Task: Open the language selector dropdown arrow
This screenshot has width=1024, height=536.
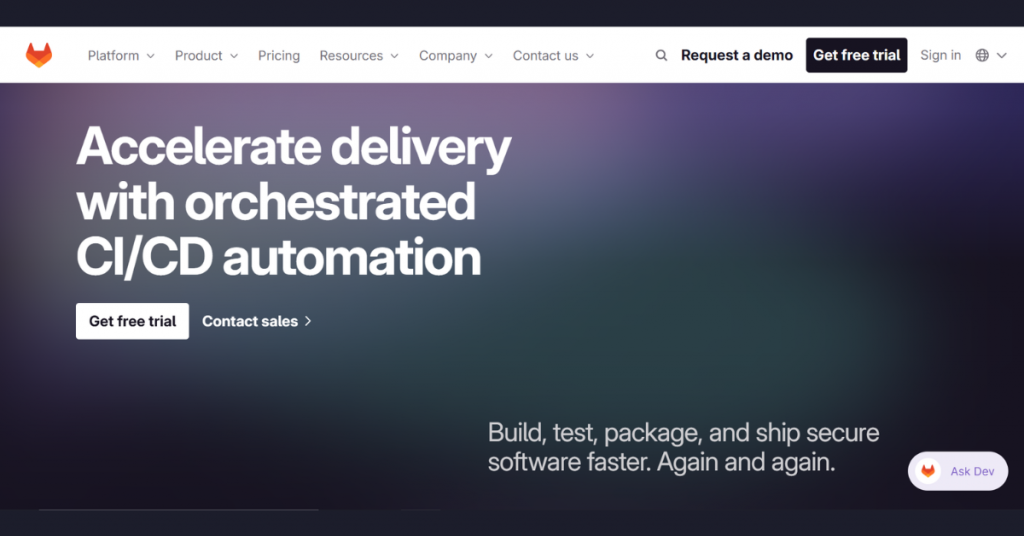Action: point(1001,55)
